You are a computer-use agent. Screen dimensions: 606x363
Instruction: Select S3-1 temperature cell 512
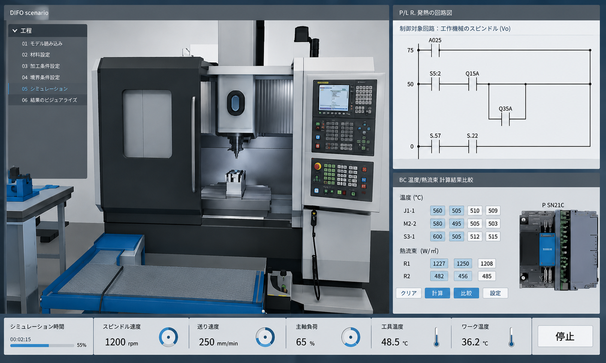(x=475, y=236)
